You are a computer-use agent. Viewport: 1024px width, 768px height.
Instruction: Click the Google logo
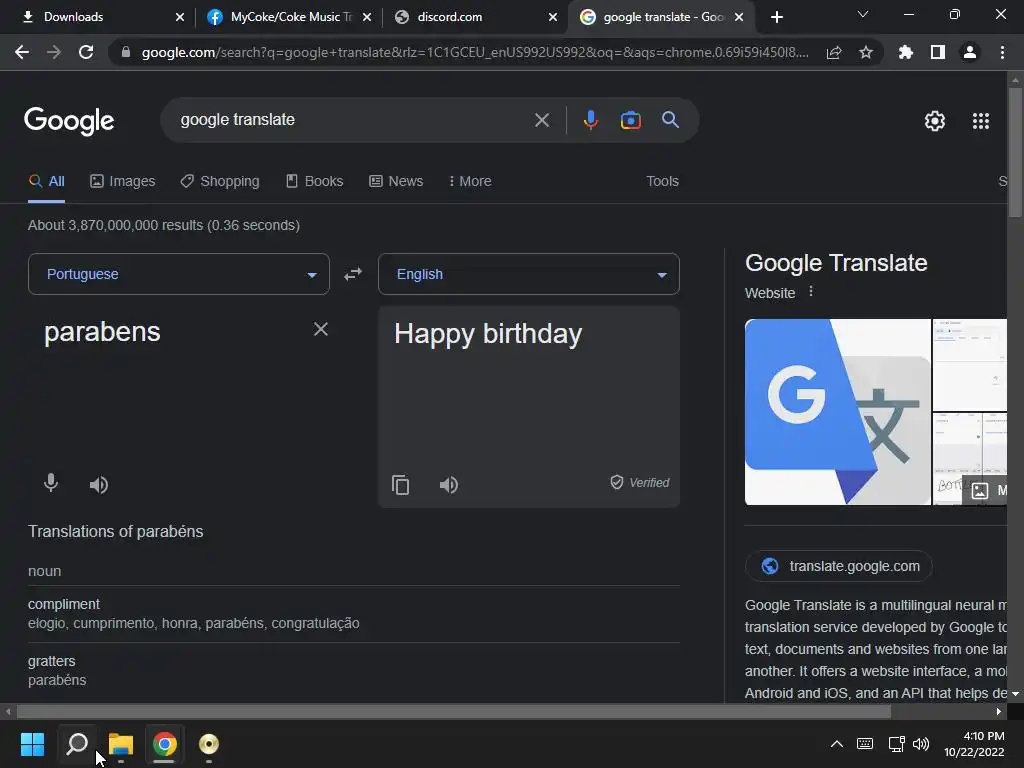point(69,121)
